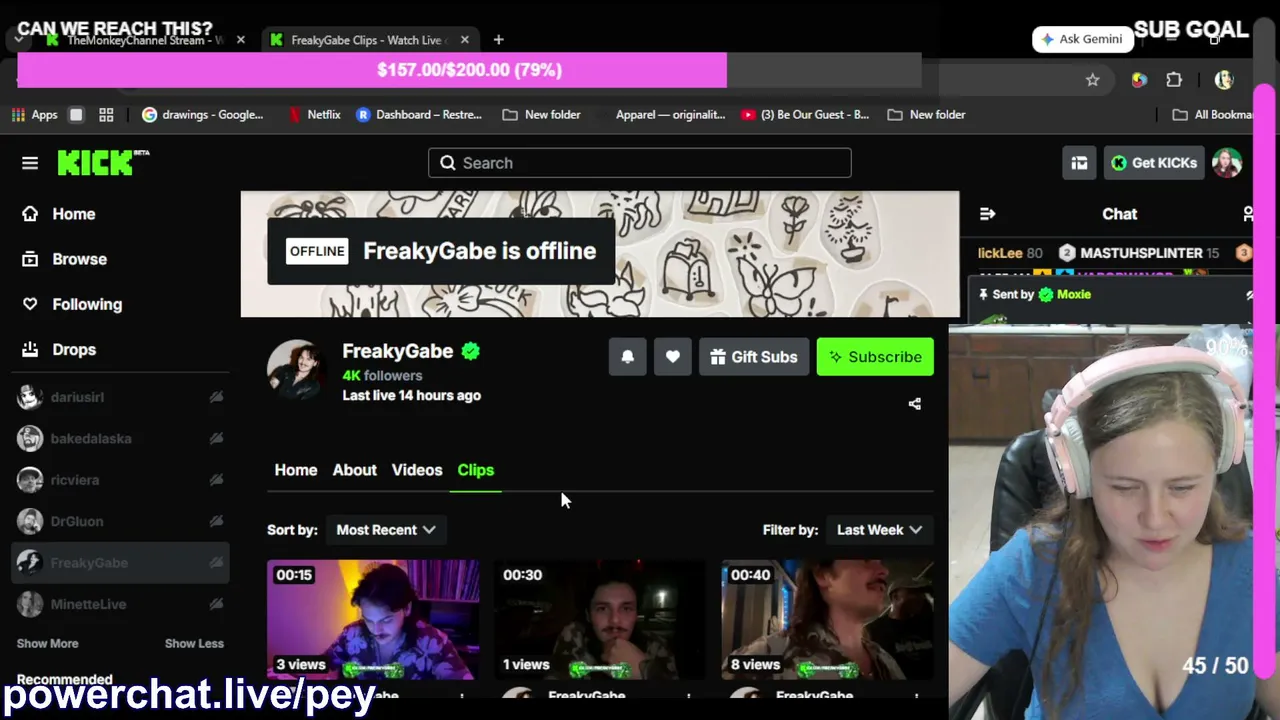Click the magnifier icon in Kick search

pyautogui.click(x=448, y=163)
